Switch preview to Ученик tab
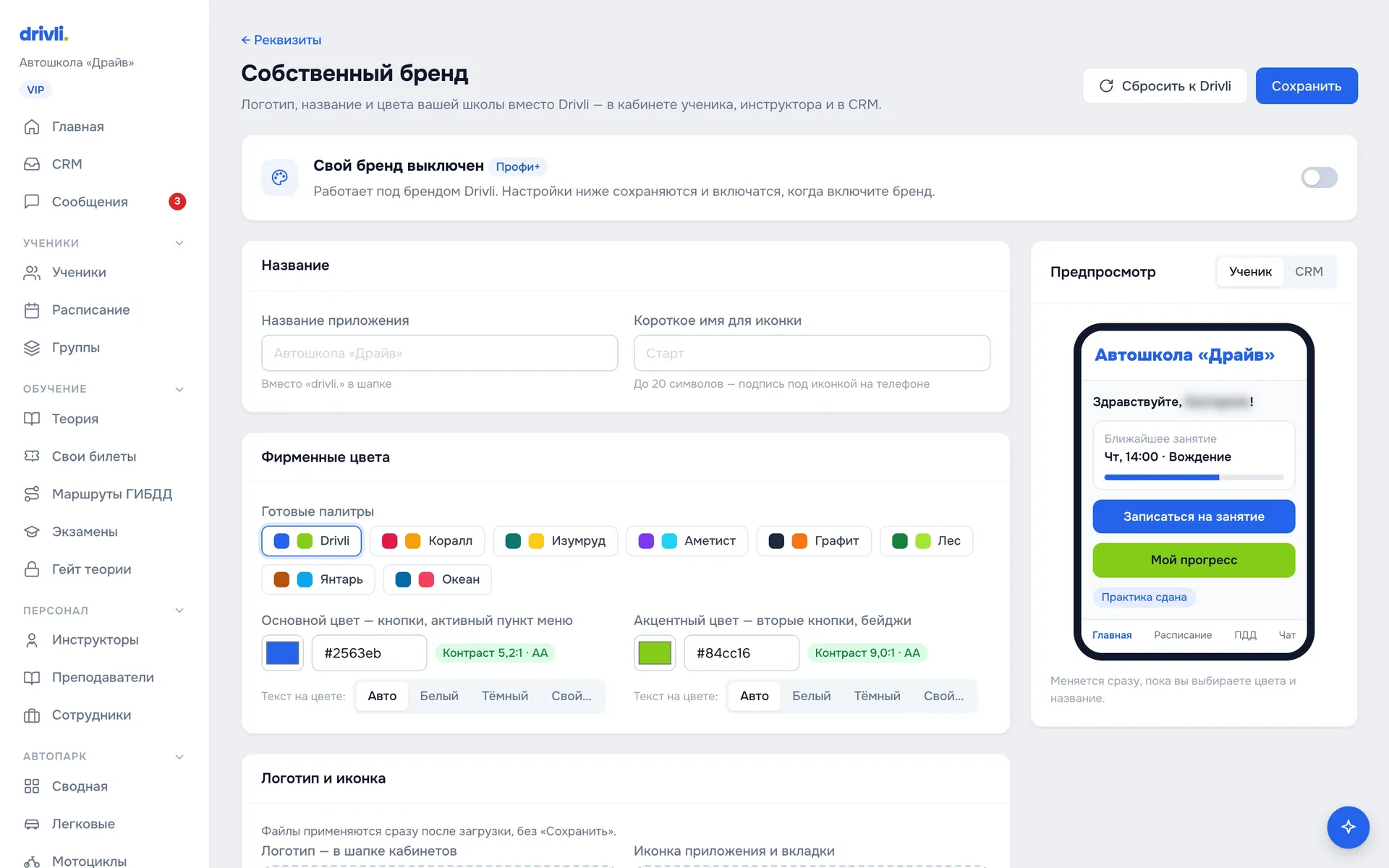This screenshot has height=868, width=1389. click(1250, 271)
